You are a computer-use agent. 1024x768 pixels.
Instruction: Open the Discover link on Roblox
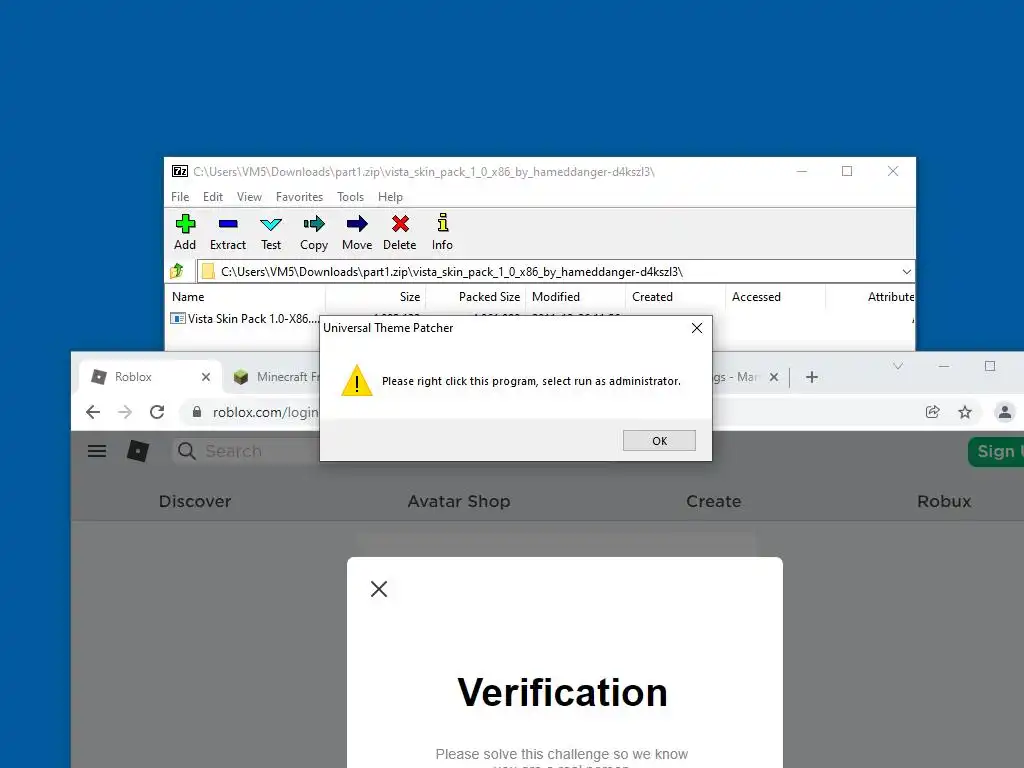point(195,502)
